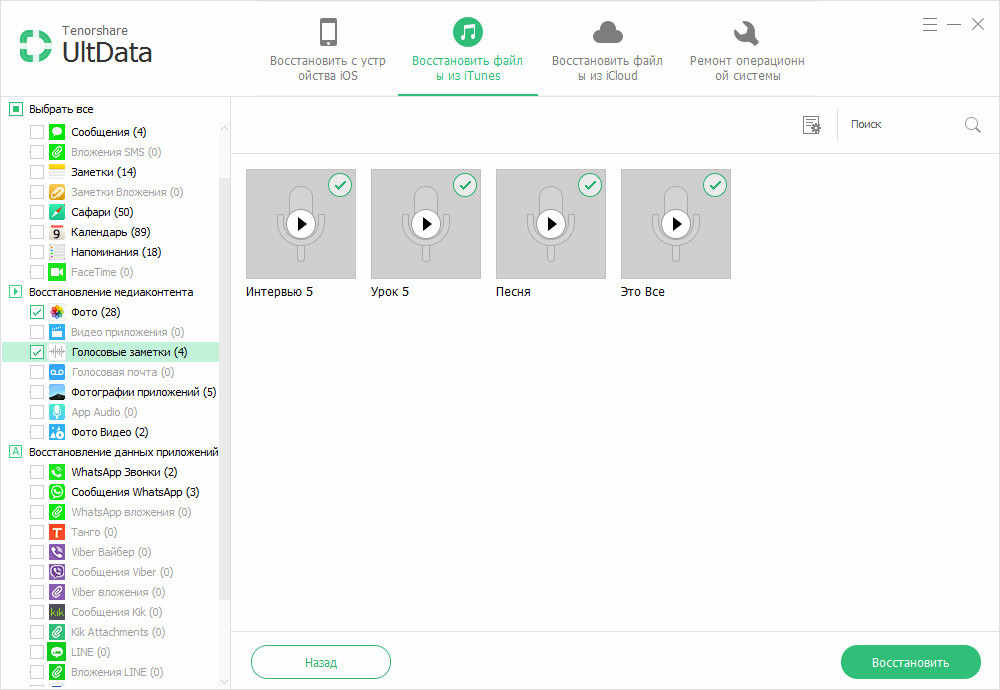Click the Kik messages icon
Screen dimensions: 1000x690
(57, 612)
